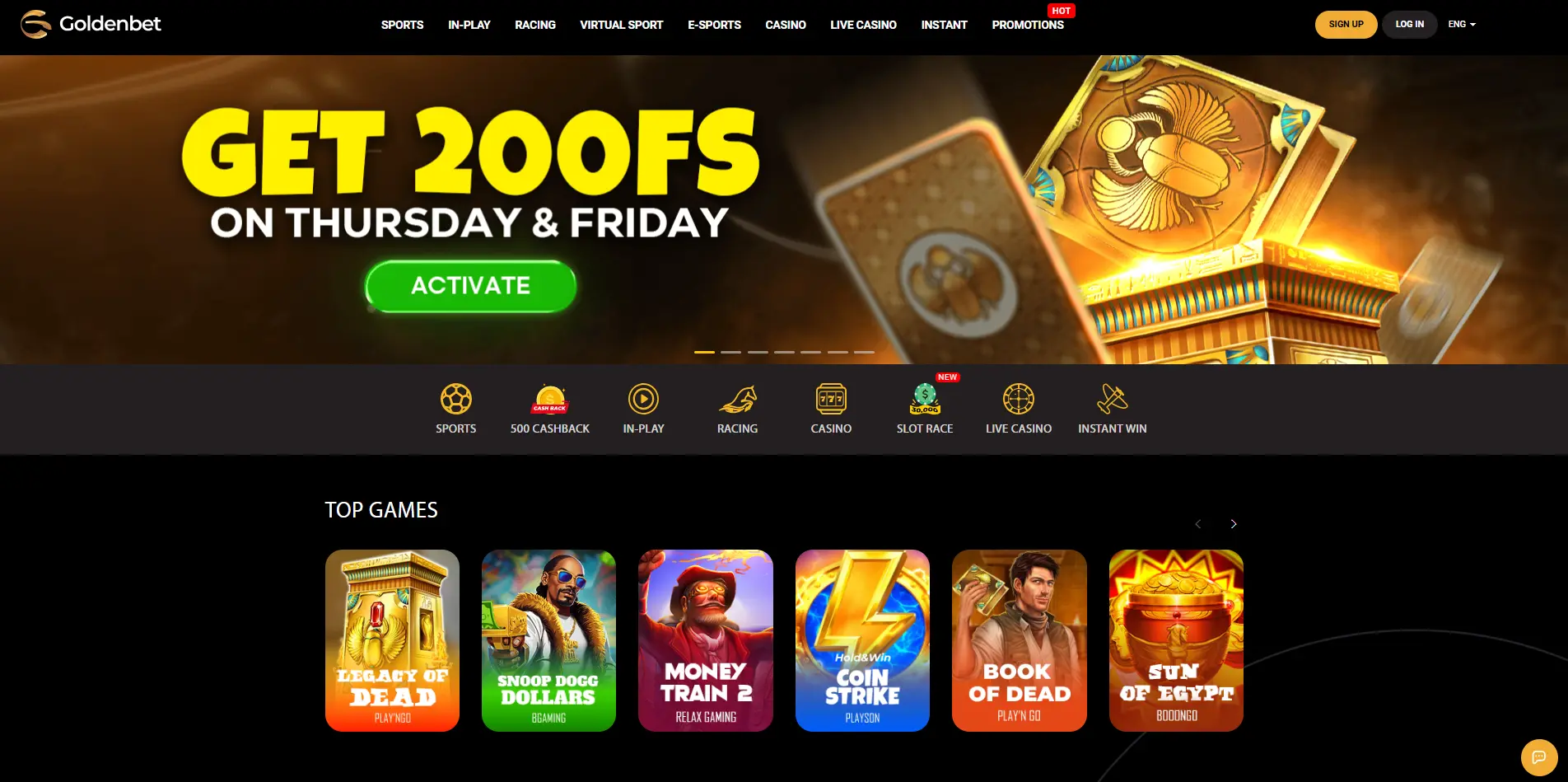Open the Racing horse icon
The height and width of the screenshot is (782, 1568).
click(737, 399)
